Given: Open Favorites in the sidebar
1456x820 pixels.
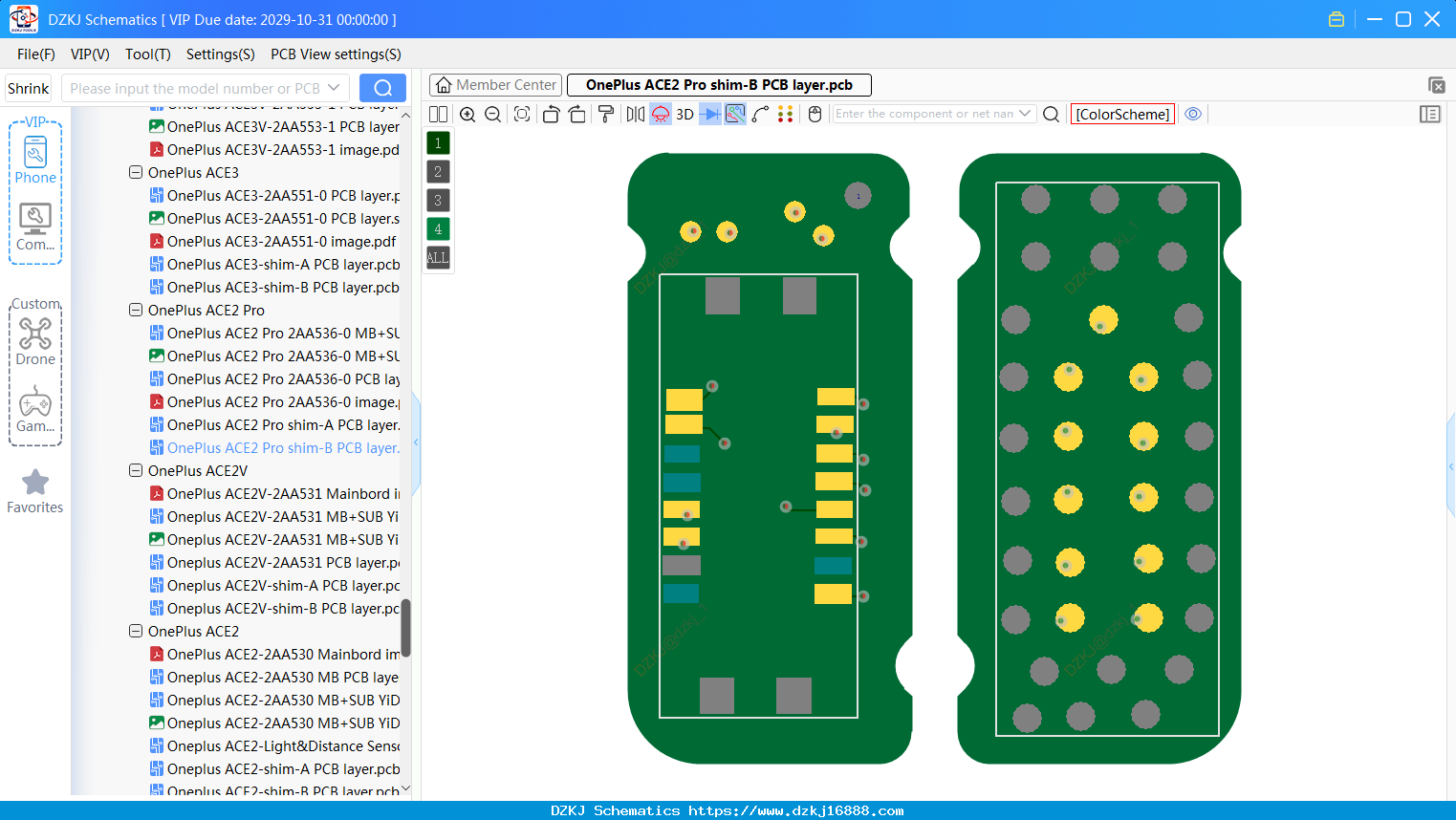Looking at the screenshot, I should (35, 491).
